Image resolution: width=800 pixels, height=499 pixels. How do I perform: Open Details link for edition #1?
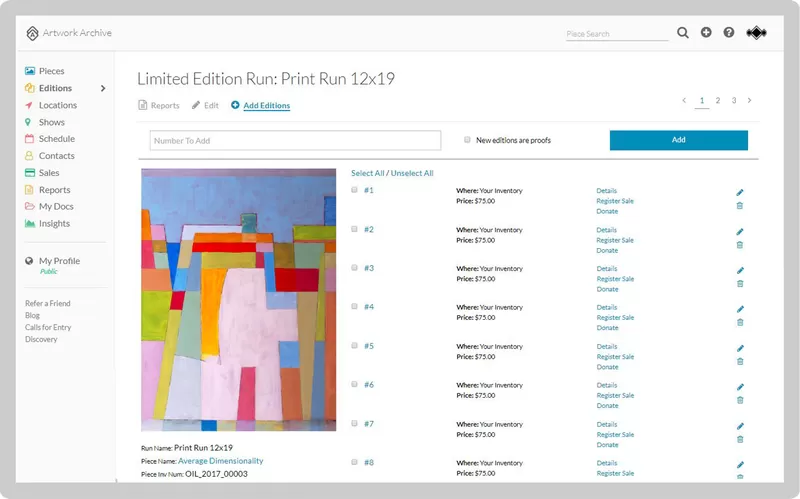(x=607, y=191)
